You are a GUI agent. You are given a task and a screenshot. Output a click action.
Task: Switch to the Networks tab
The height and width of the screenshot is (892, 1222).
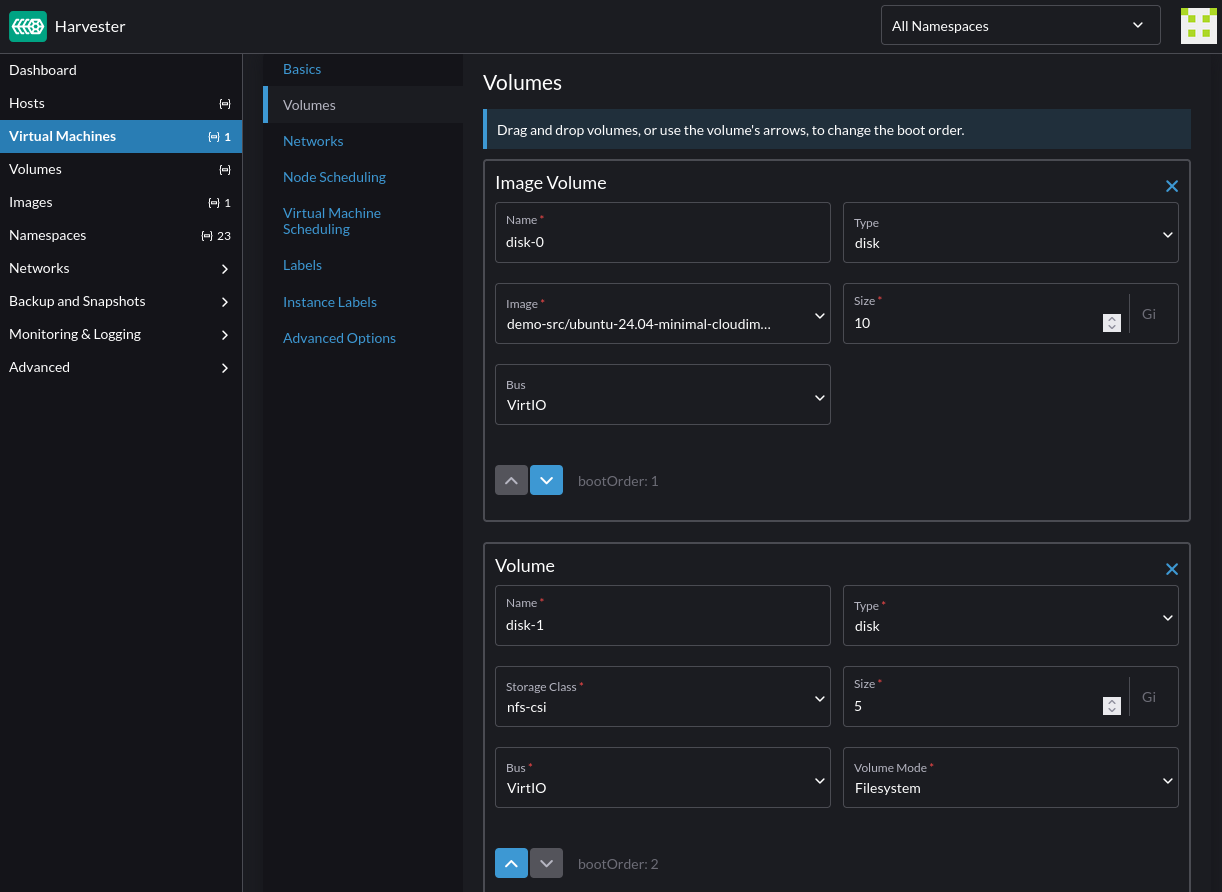click(x=313, y=141)
